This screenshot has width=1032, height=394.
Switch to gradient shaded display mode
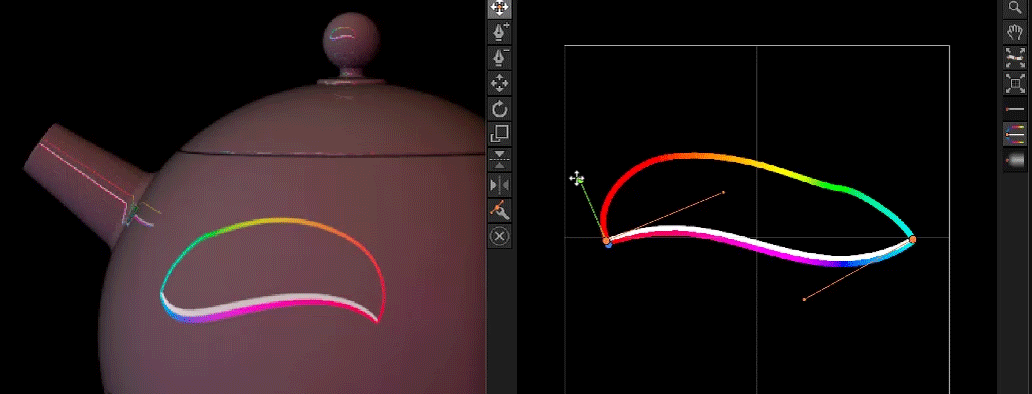pyautogui.click(x=1015, y=160)
